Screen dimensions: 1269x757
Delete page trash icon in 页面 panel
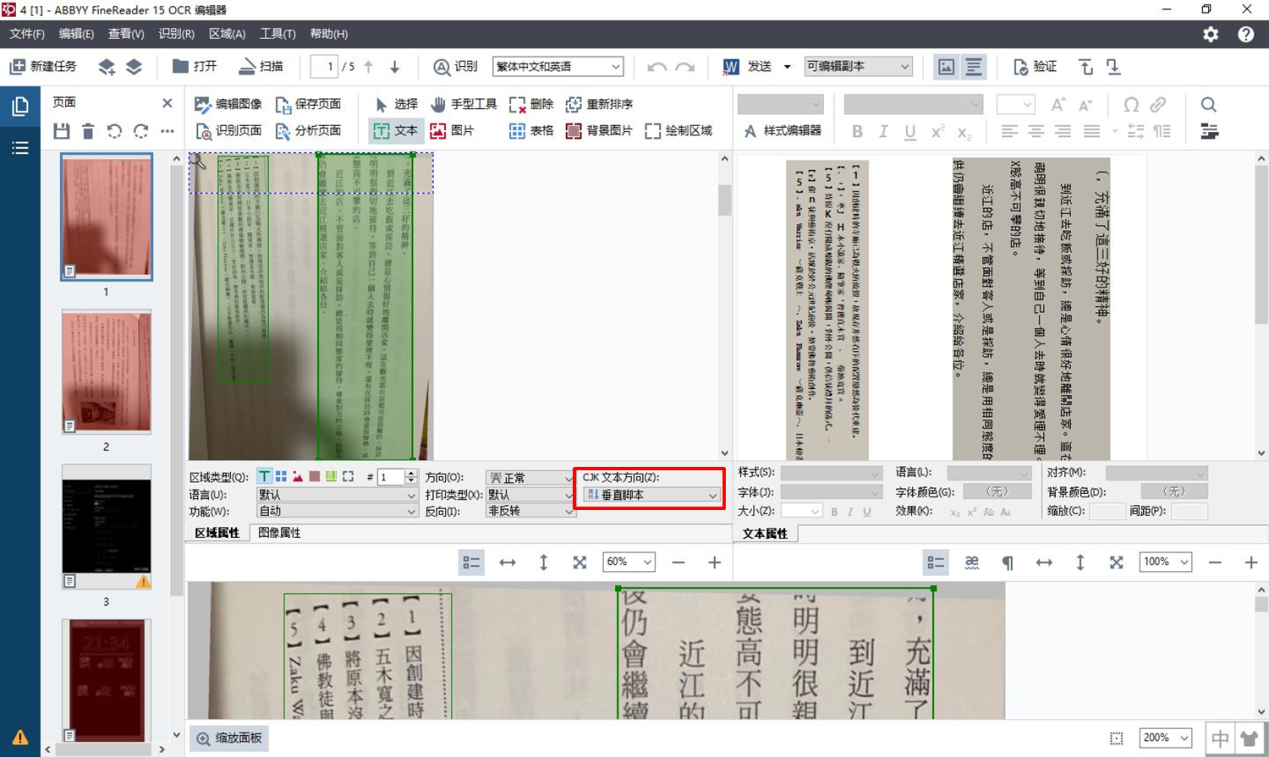pyautogui.click(x=88, y=131)
